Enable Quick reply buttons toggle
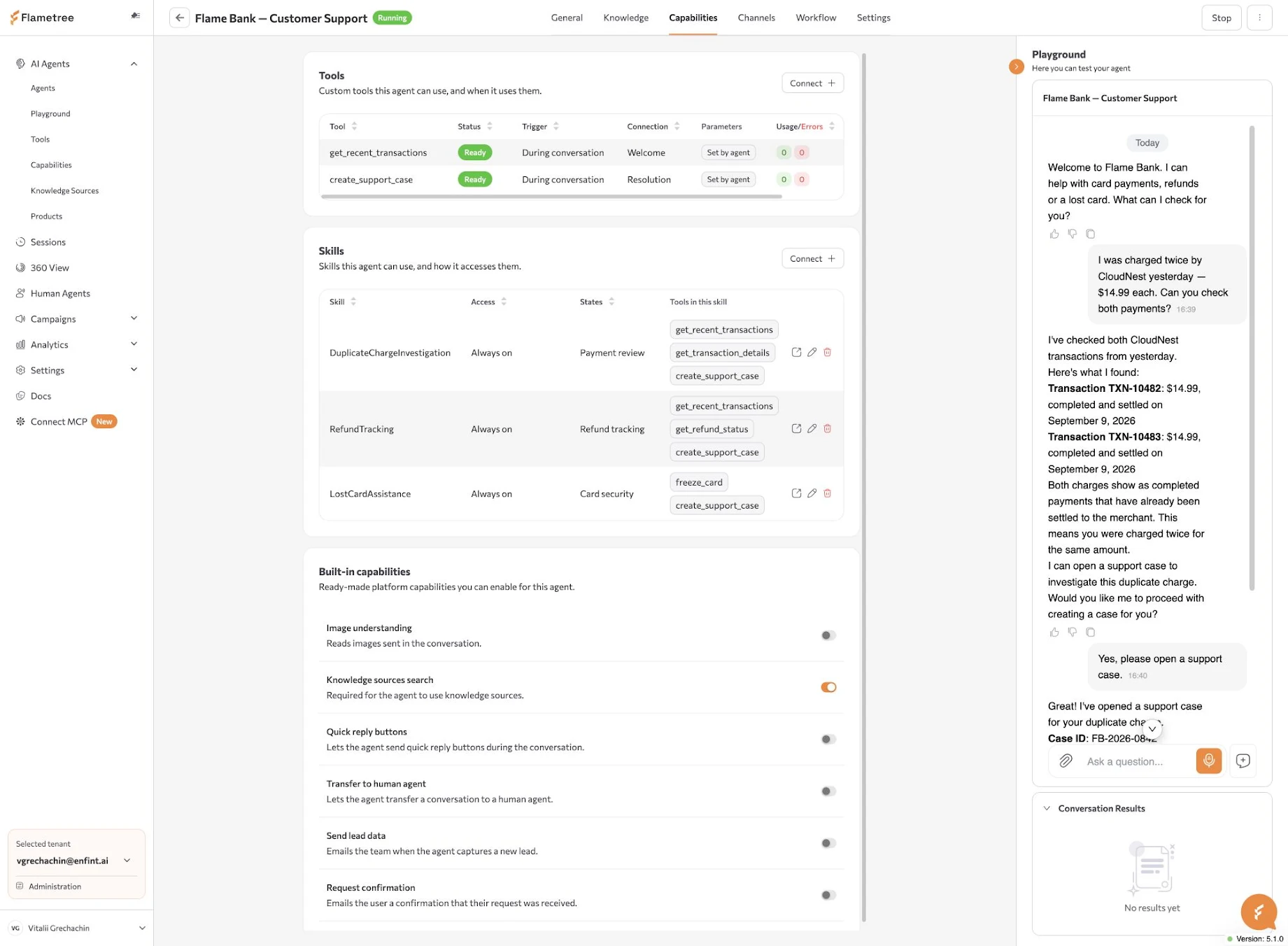 point(828,739)
